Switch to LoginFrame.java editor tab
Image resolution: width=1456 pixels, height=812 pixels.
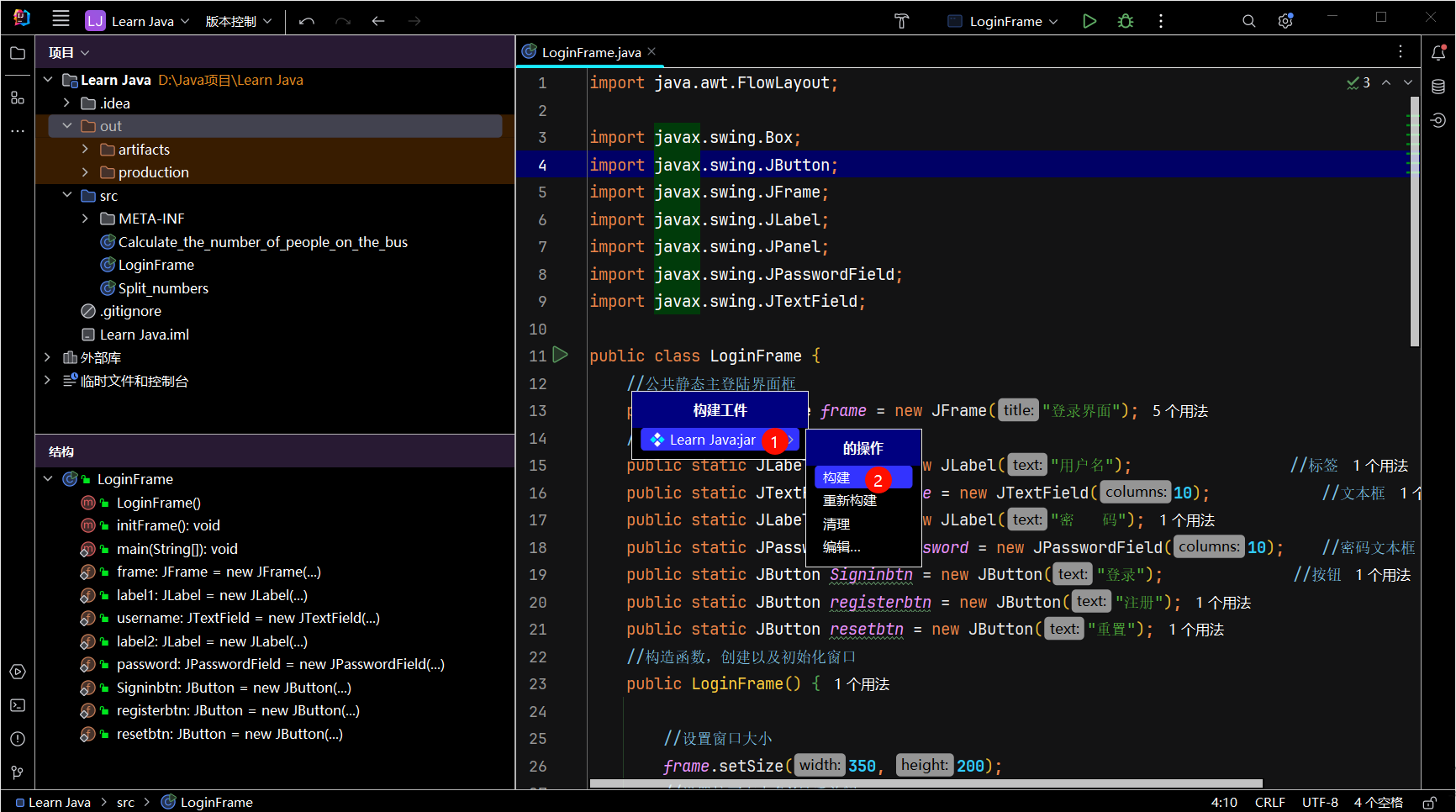tap(590, 51)
